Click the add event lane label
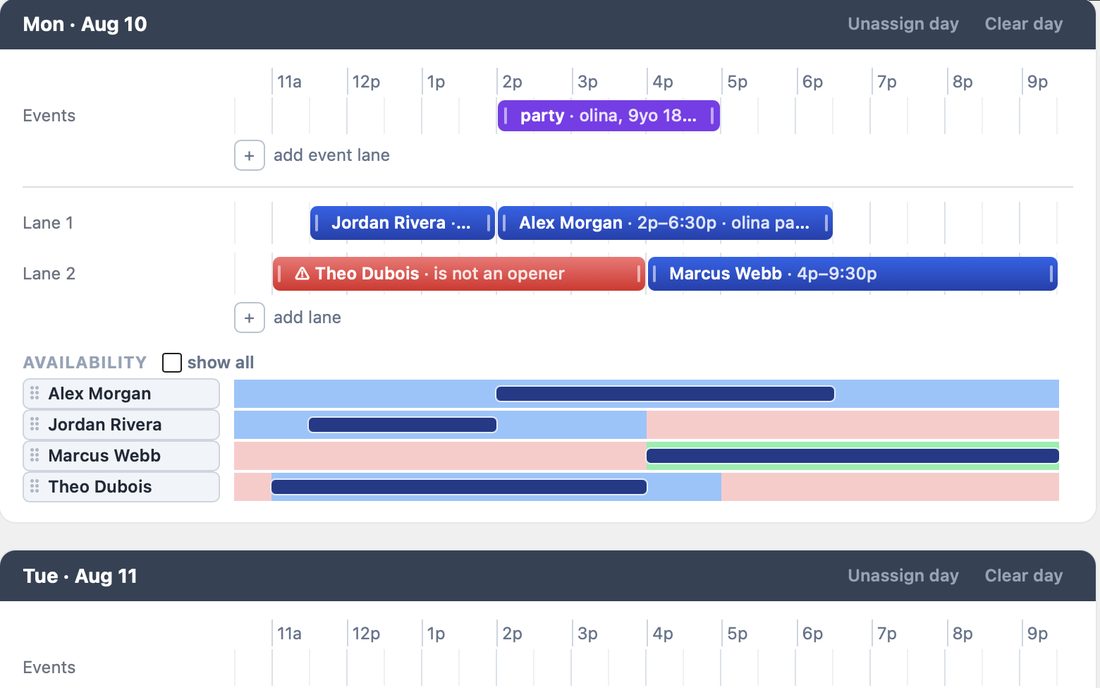Image resolution: width=1100 pixels, height=688 pixels. tap(332, 155)
